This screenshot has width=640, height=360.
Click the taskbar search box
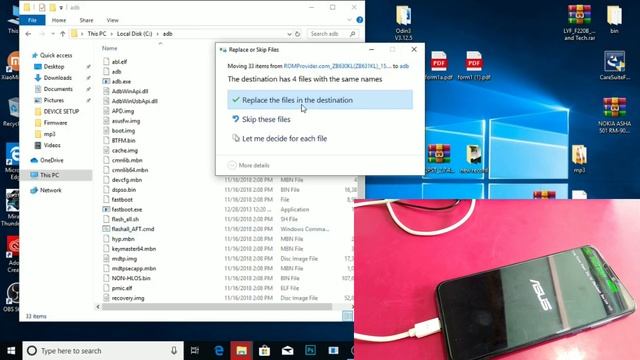pos(103,351)
